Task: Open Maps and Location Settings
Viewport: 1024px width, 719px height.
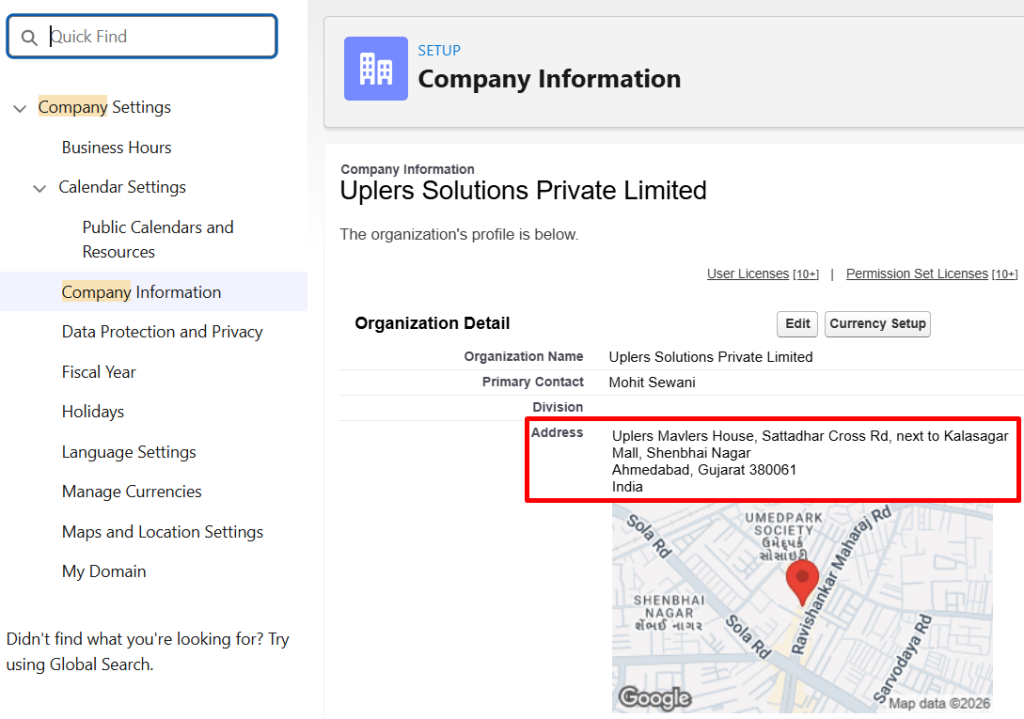Action: click(x=162, y=532)
